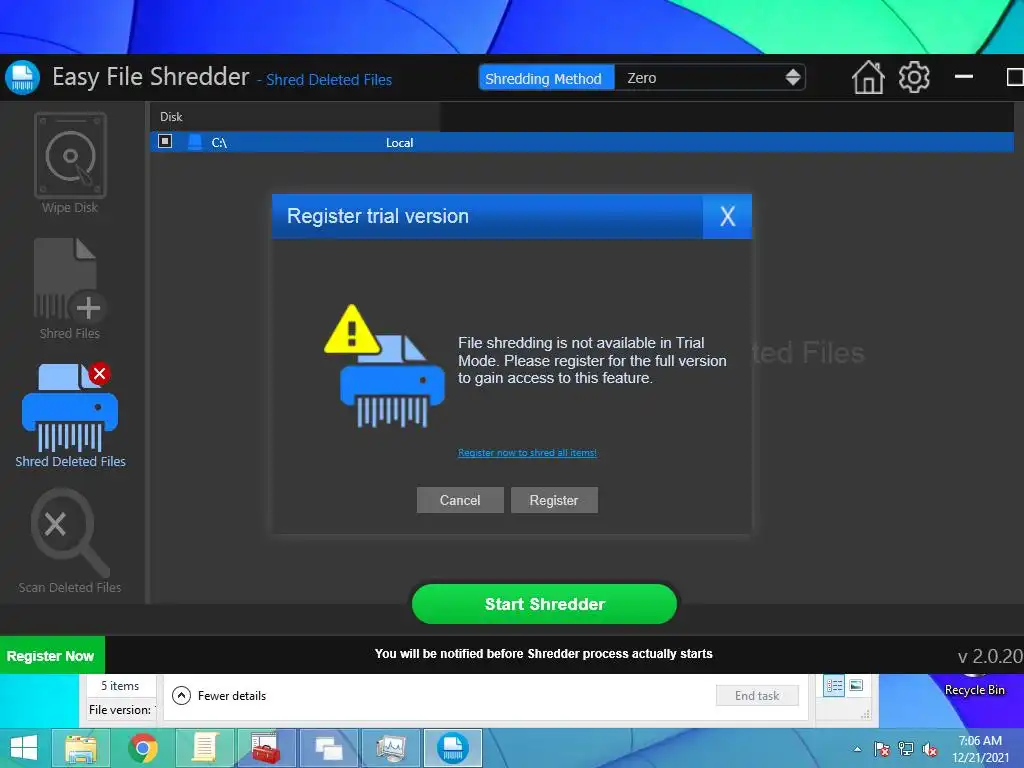Open Shred Deleted Files in sidebar
The height and width of the screenshot is (768, 1024).
pos(71,415)
